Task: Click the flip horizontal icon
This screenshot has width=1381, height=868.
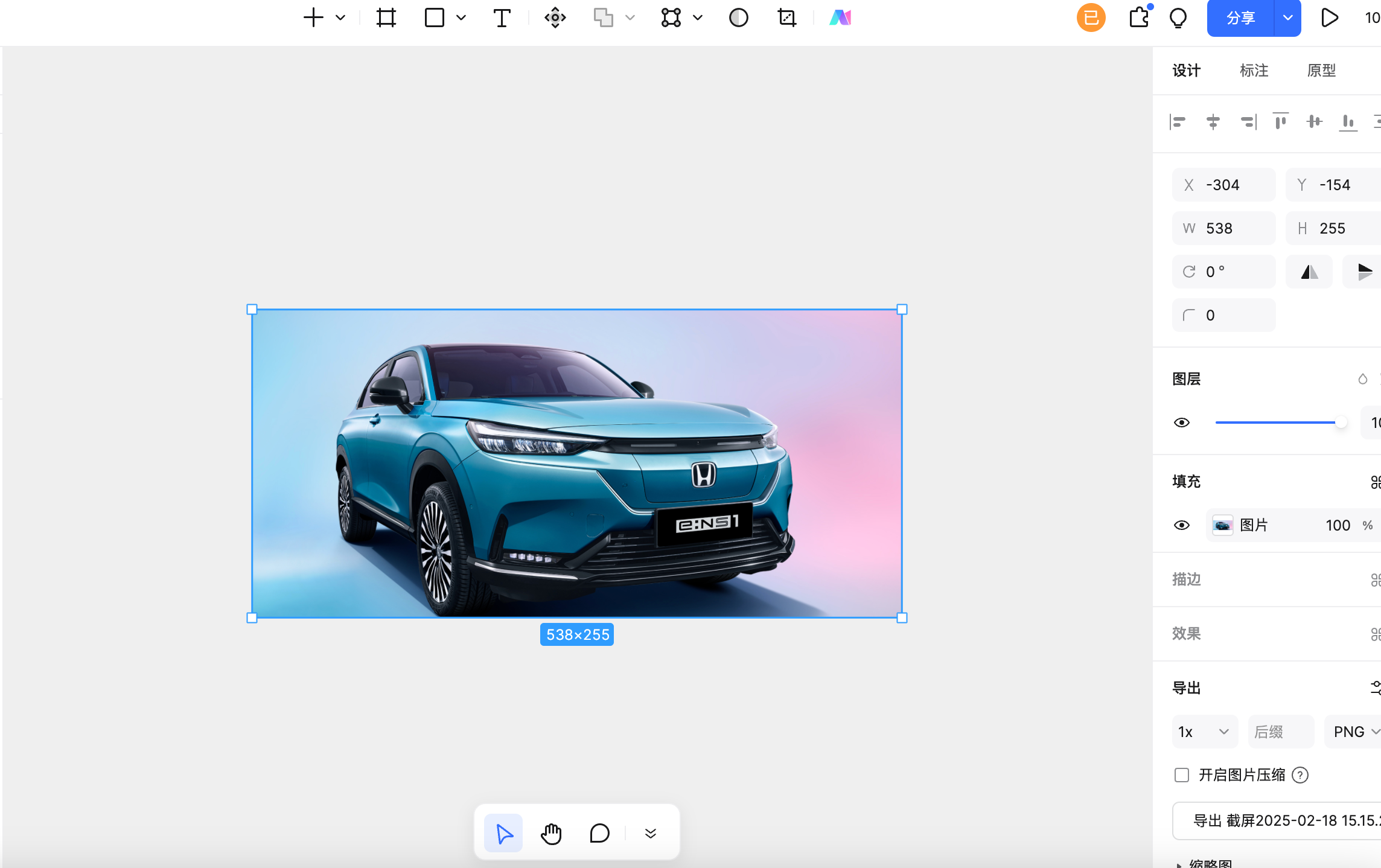Action: coord(1309,272)
